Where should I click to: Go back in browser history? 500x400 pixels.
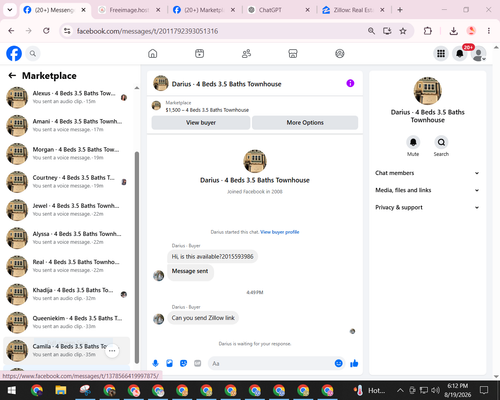click(x=11, y=31)
